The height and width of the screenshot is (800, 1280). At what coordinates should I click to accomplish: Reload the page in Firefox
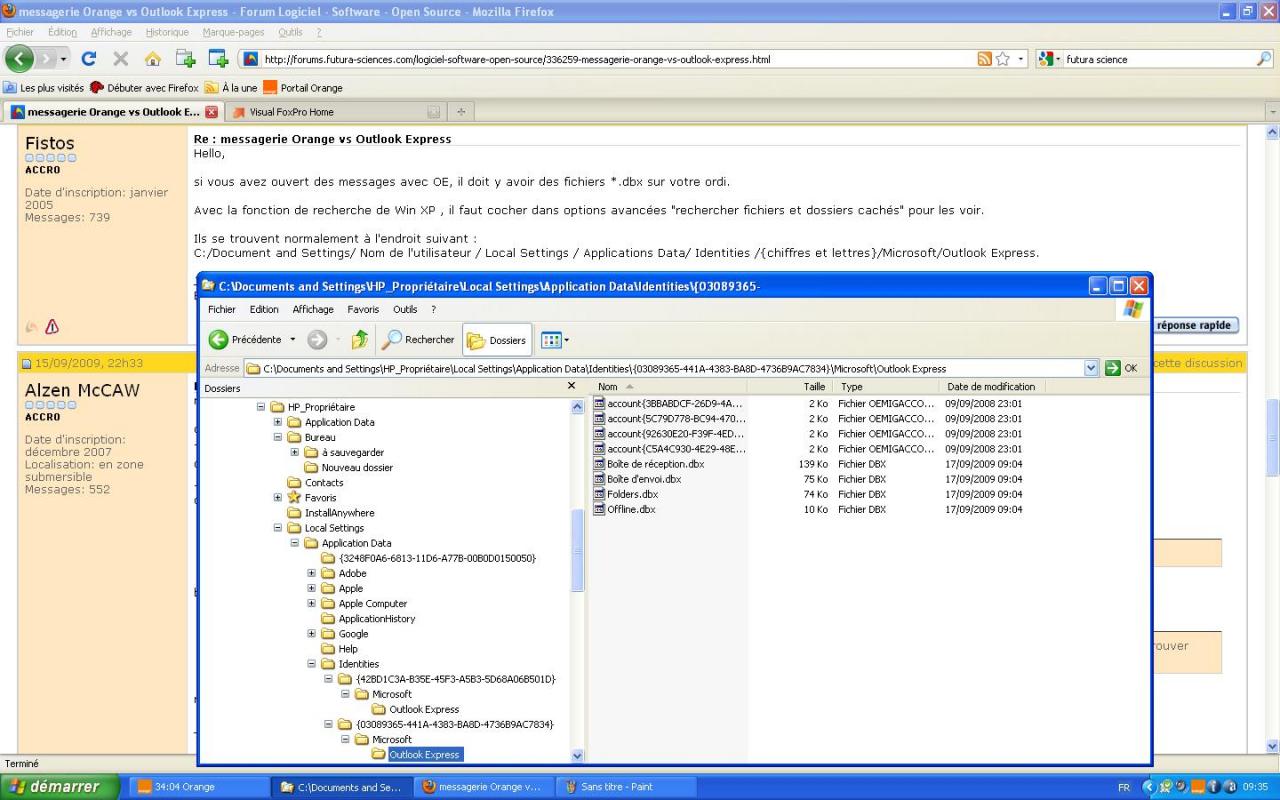tap(89, 59)
